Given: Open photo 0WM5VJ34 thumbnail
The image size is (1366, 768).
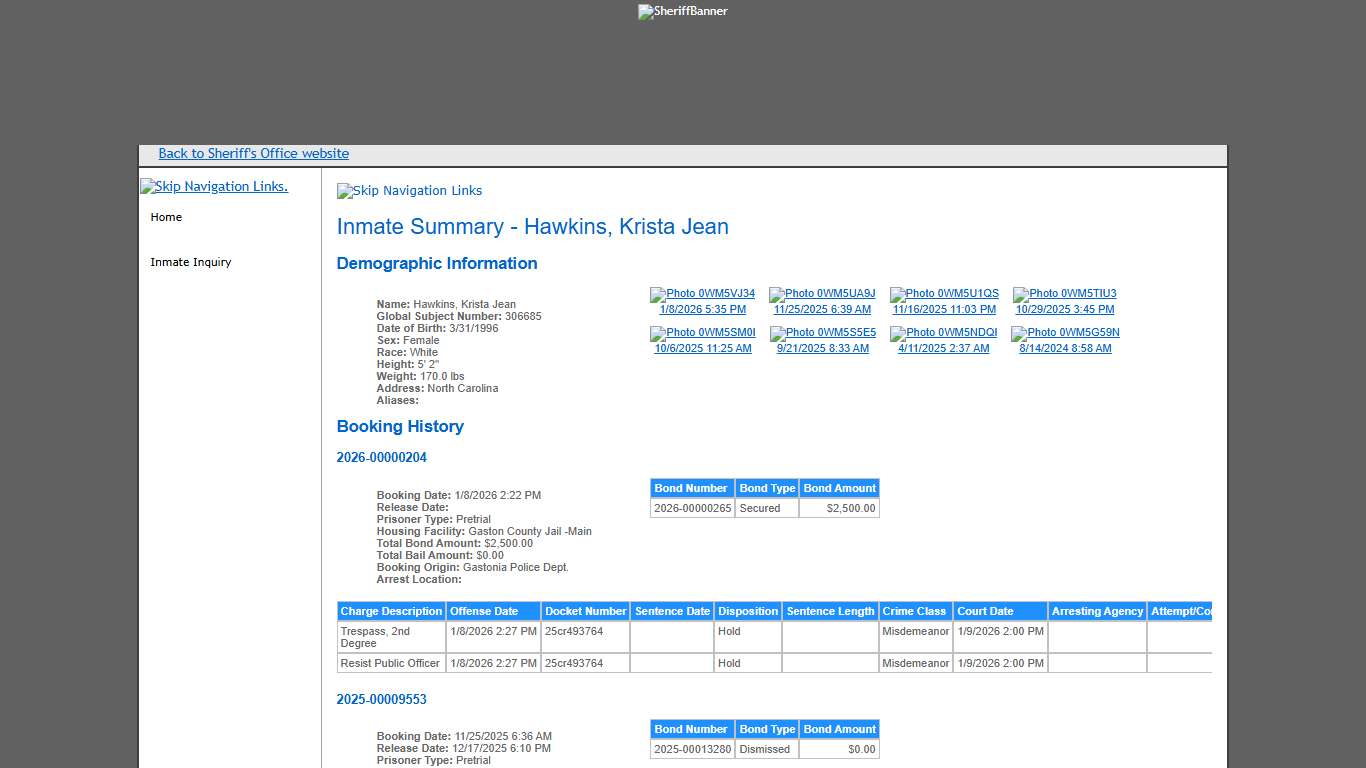Looking at the screenshot, I should click(702, 294).
